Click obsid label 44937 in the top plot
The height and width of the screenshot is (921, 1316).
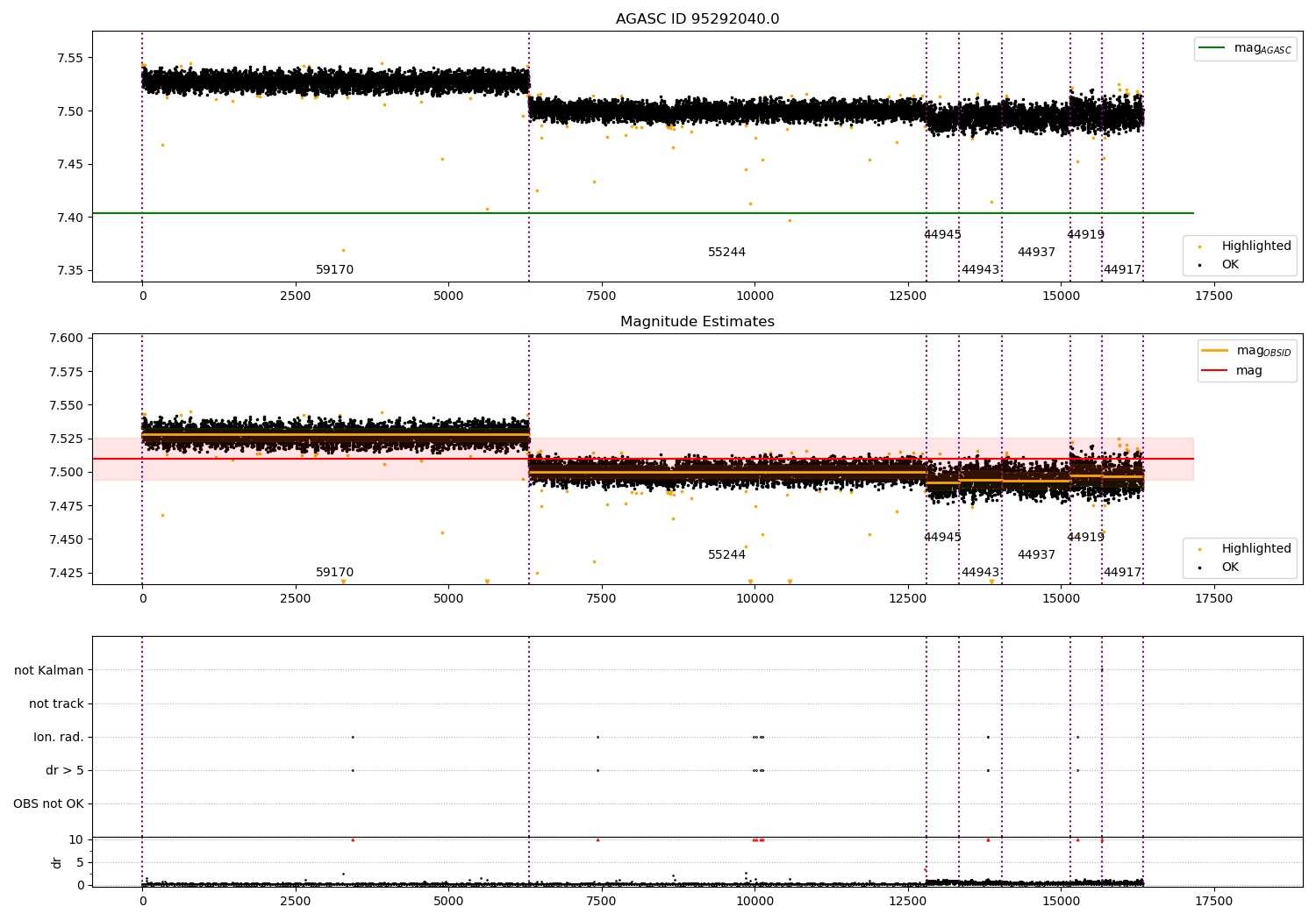1037,252
